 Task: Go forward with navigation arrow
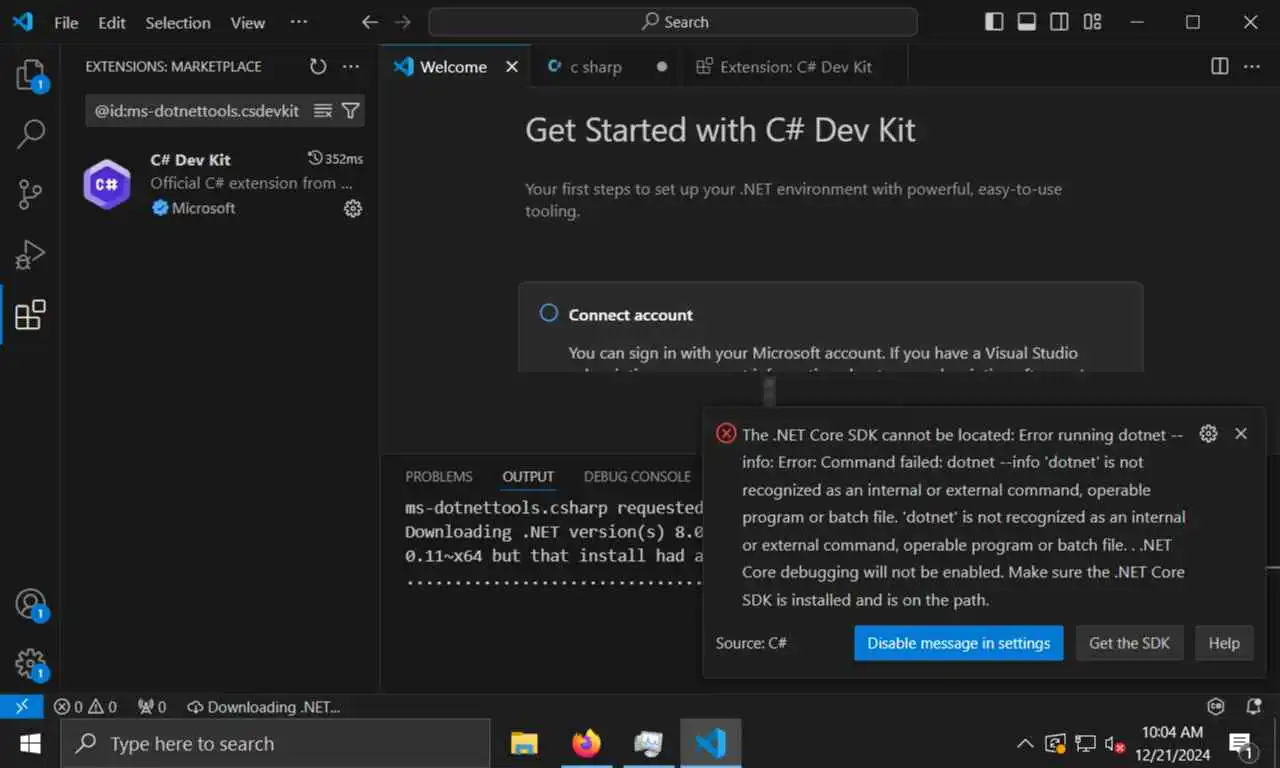402,22
